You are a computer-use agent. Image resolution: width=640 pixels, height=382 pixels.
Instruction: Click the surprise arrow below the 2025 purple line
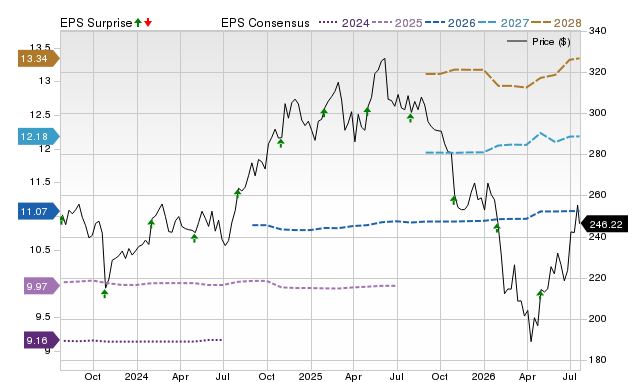[x=105, y=293]
